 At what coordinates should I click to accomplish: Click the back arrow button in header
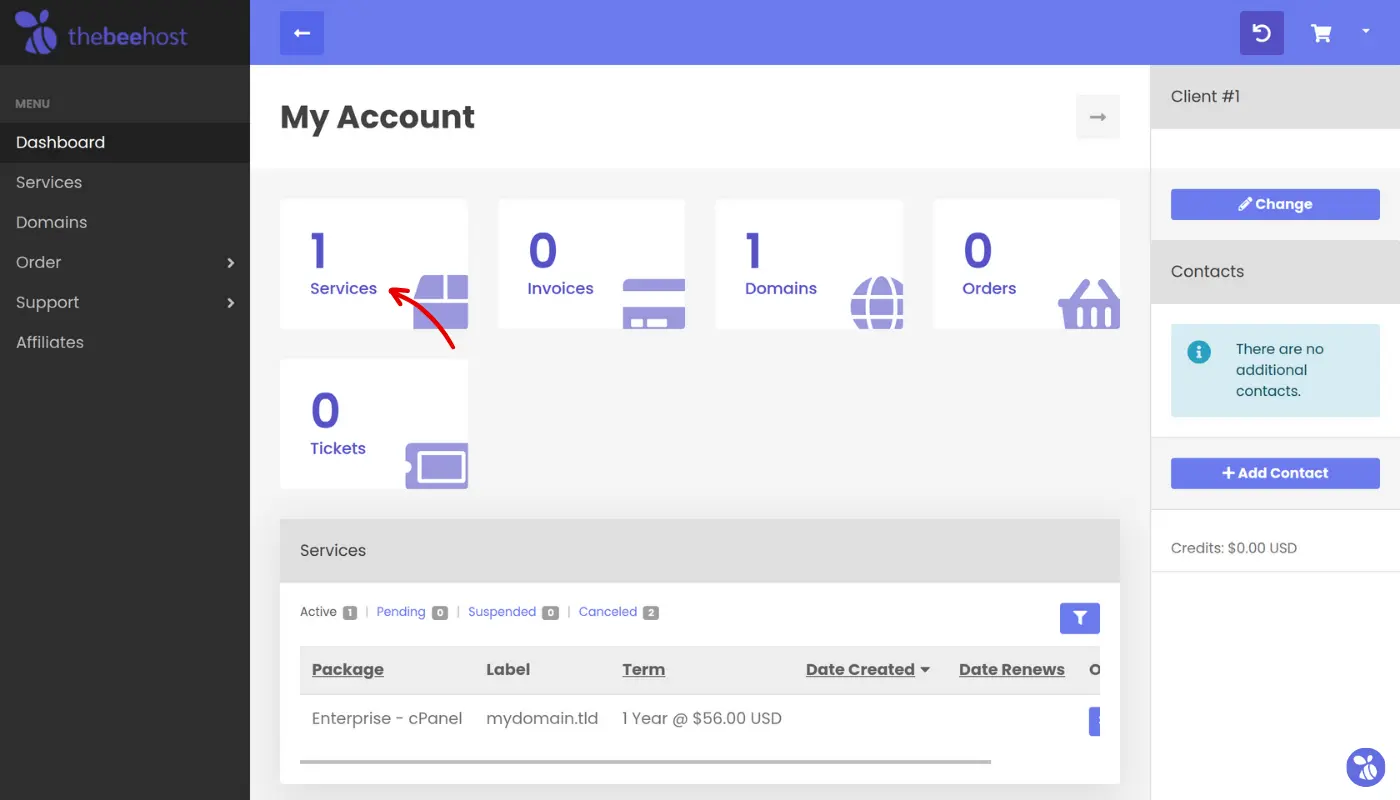[x=302, y=33]
